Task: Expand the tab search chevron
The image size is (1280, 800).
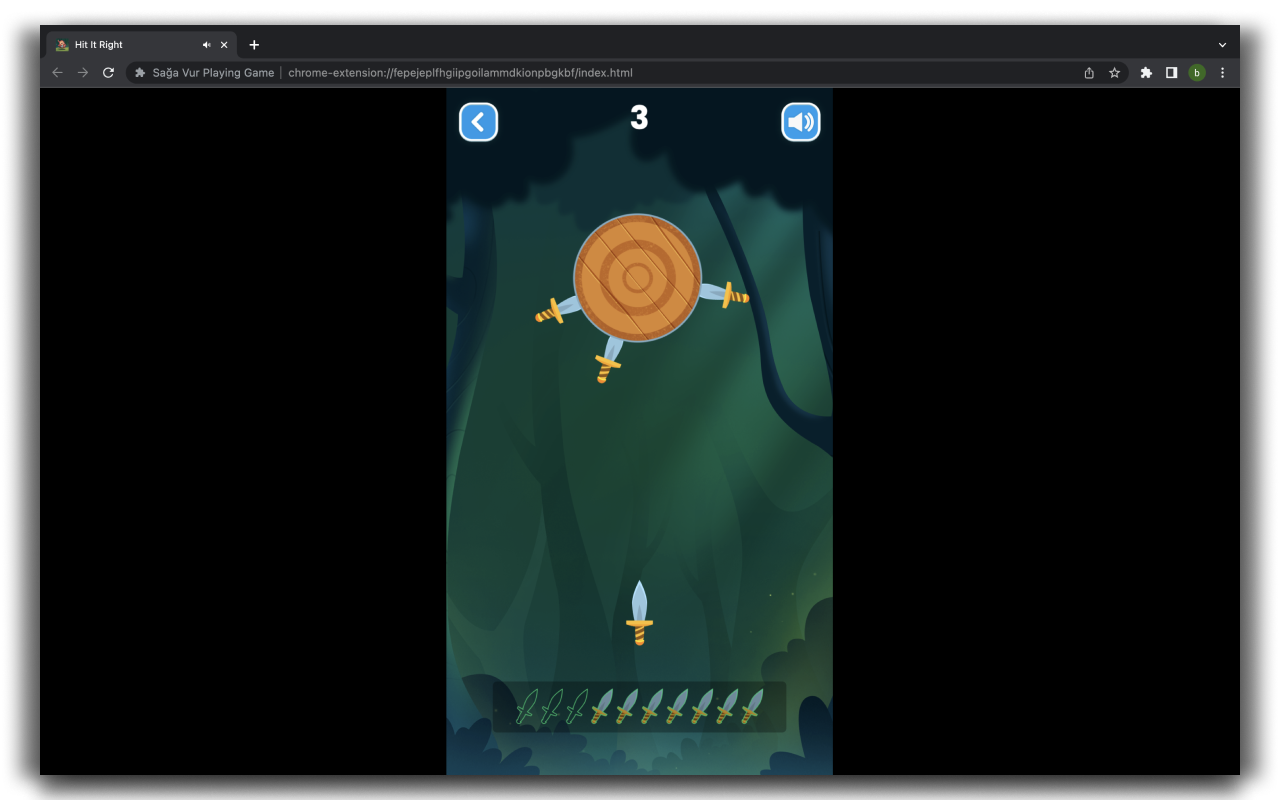Action: pos(1222,45)
